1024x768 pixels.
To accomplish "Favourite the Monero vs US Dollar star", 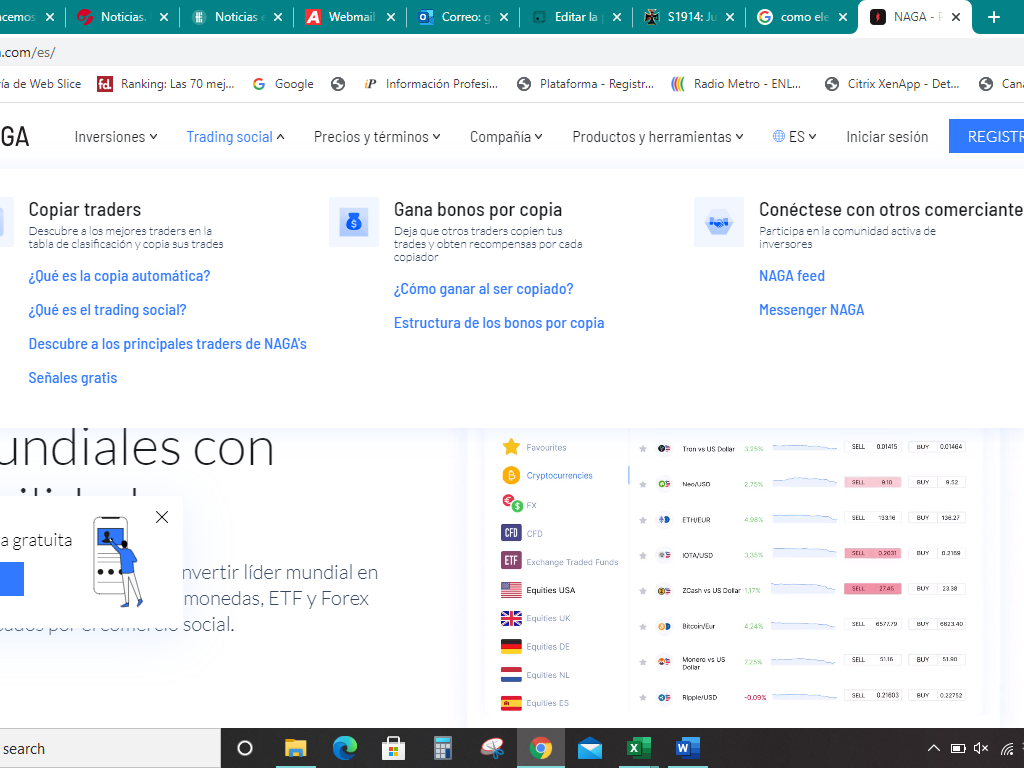I will [x=643, y=662].
